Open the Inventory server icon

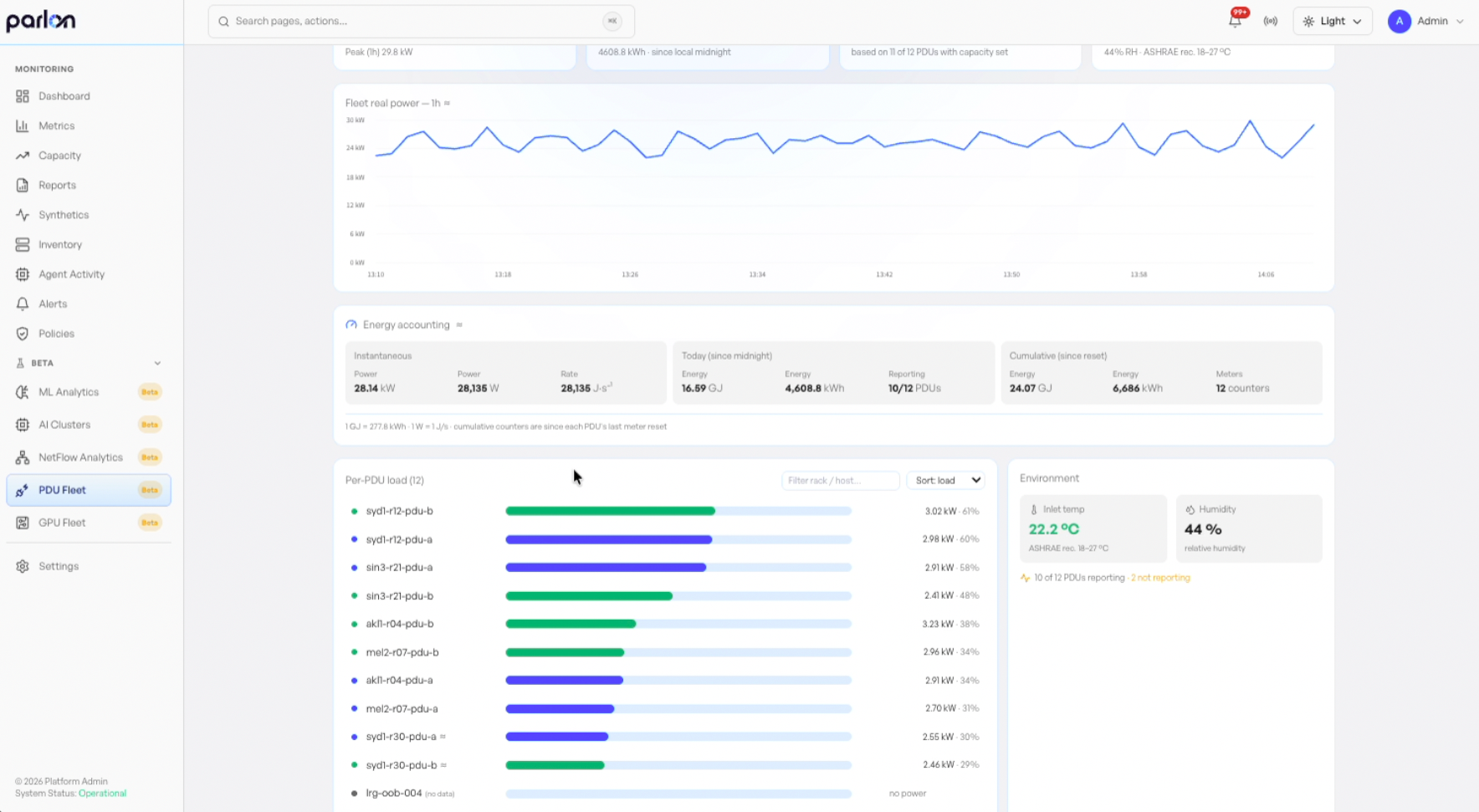23,244
